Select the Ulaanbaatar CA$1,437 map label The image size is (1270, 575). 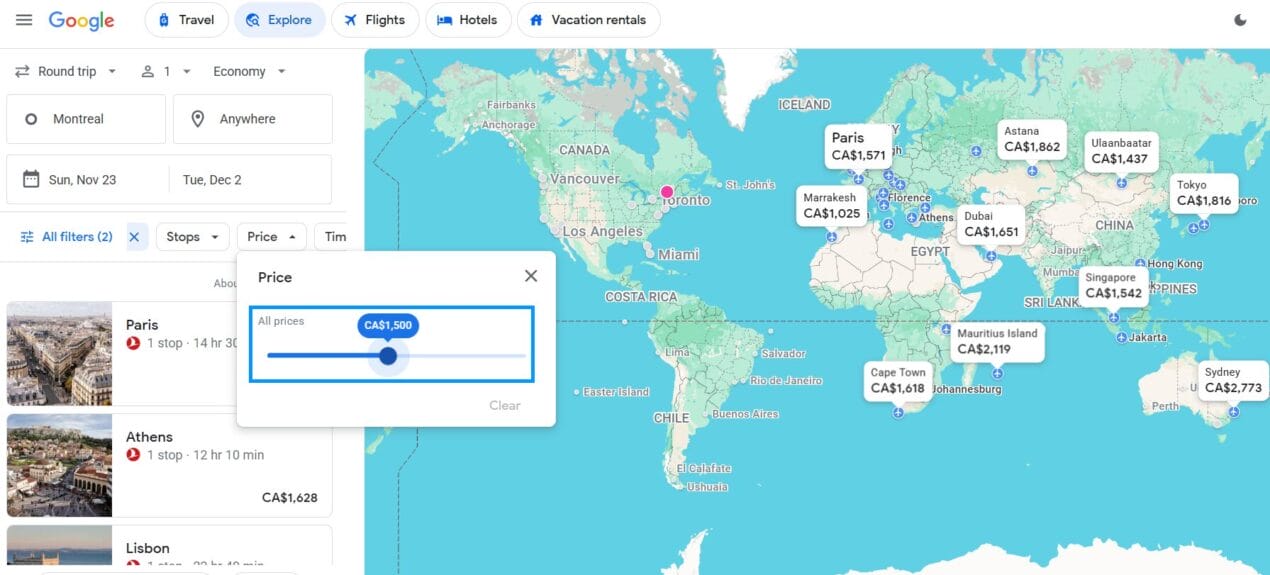click(1121, 151)
